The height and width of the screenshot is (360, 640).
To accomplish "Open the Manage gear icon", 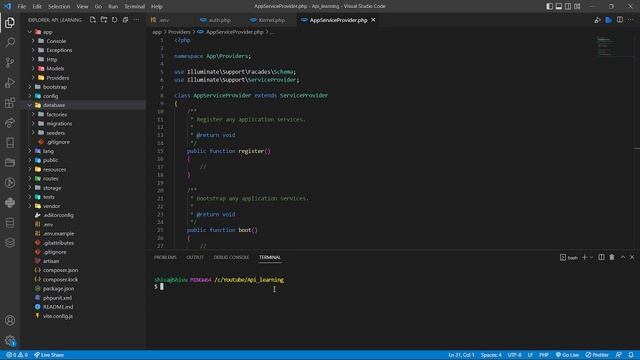I will (x=10, y=340).
